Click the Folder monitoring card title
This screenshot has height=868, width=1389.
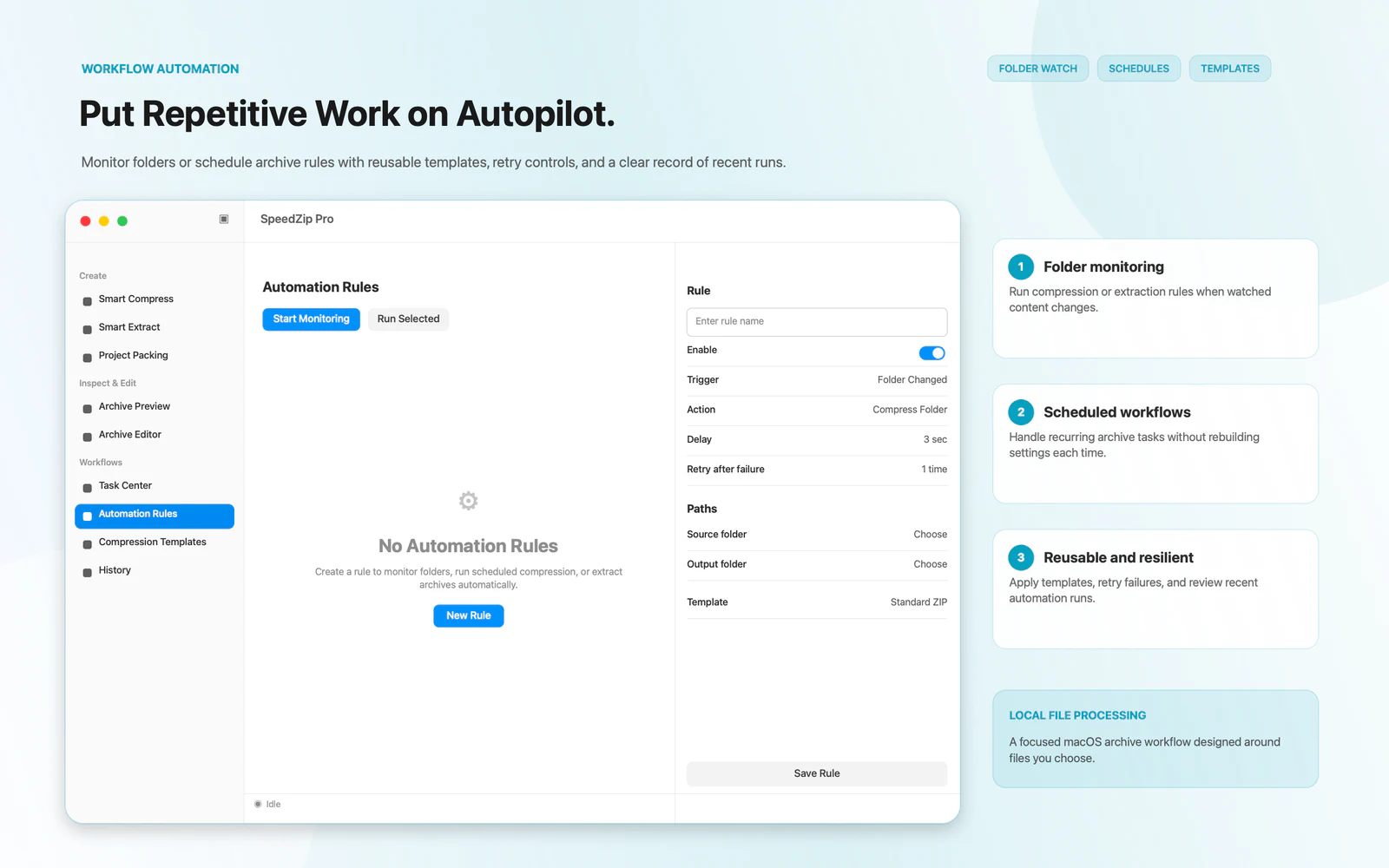point(1103,266)
